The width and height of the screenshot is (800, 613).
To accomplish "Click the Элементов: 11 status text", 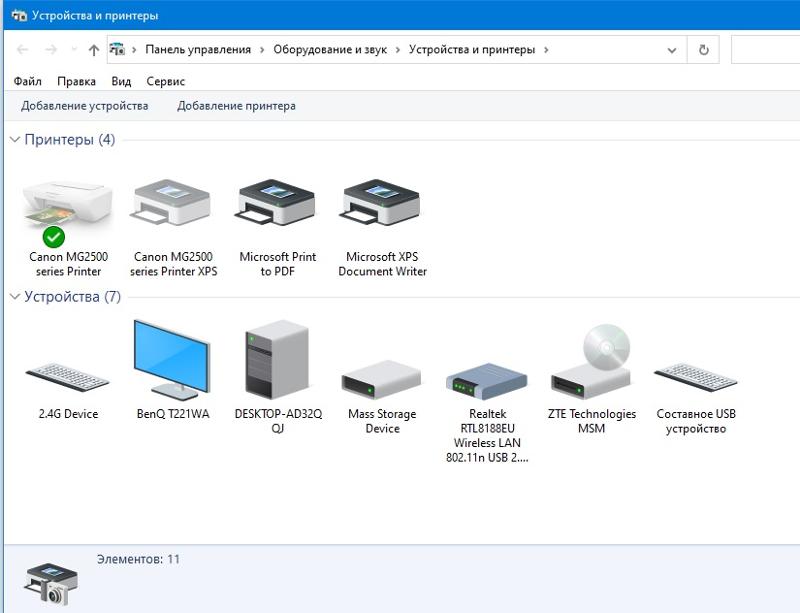I will click(x=138, y=559).
